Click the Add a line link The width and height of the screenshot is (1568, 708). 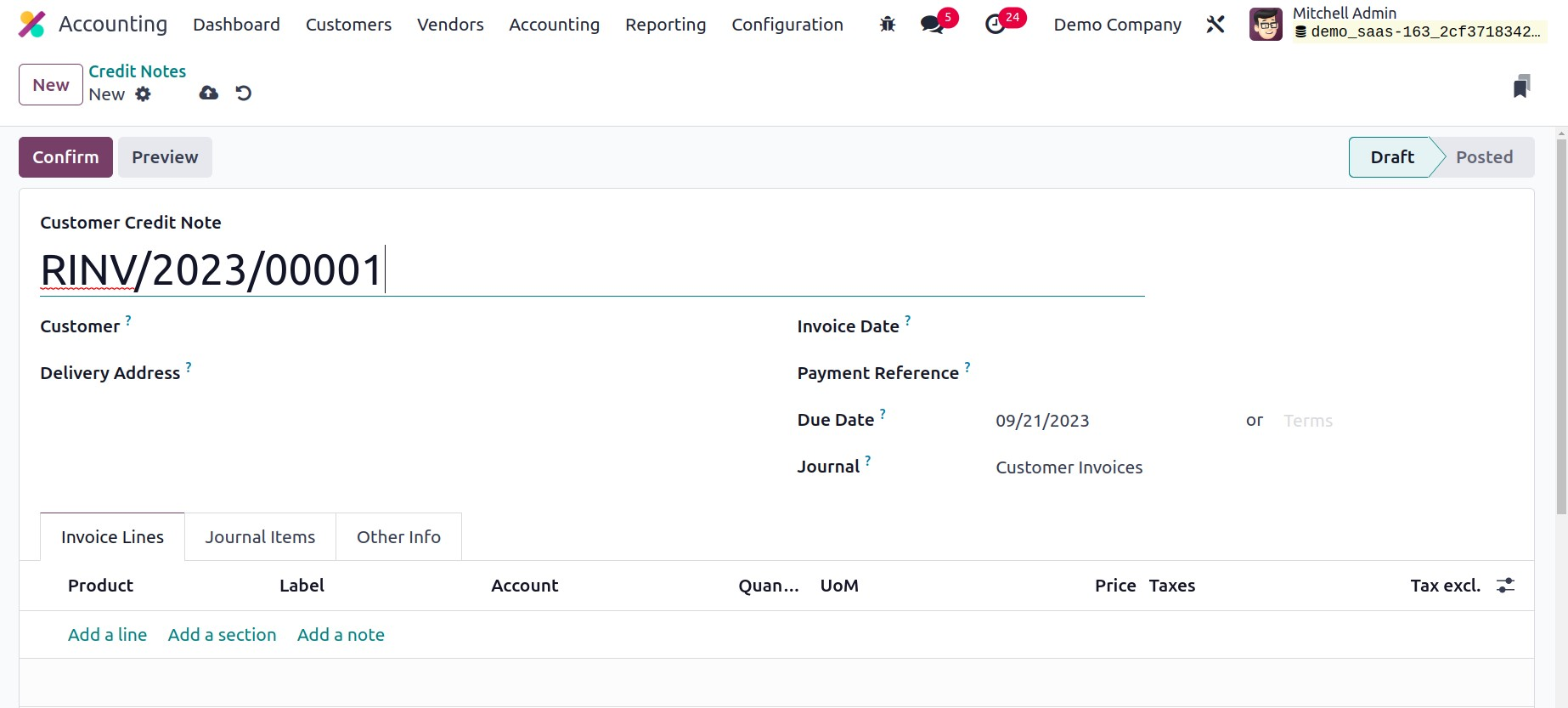coord(107,635)
